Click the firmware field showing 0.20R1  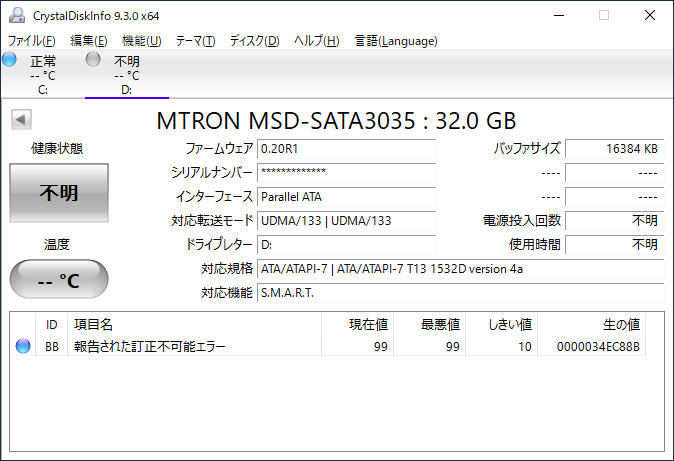[346, 149]
